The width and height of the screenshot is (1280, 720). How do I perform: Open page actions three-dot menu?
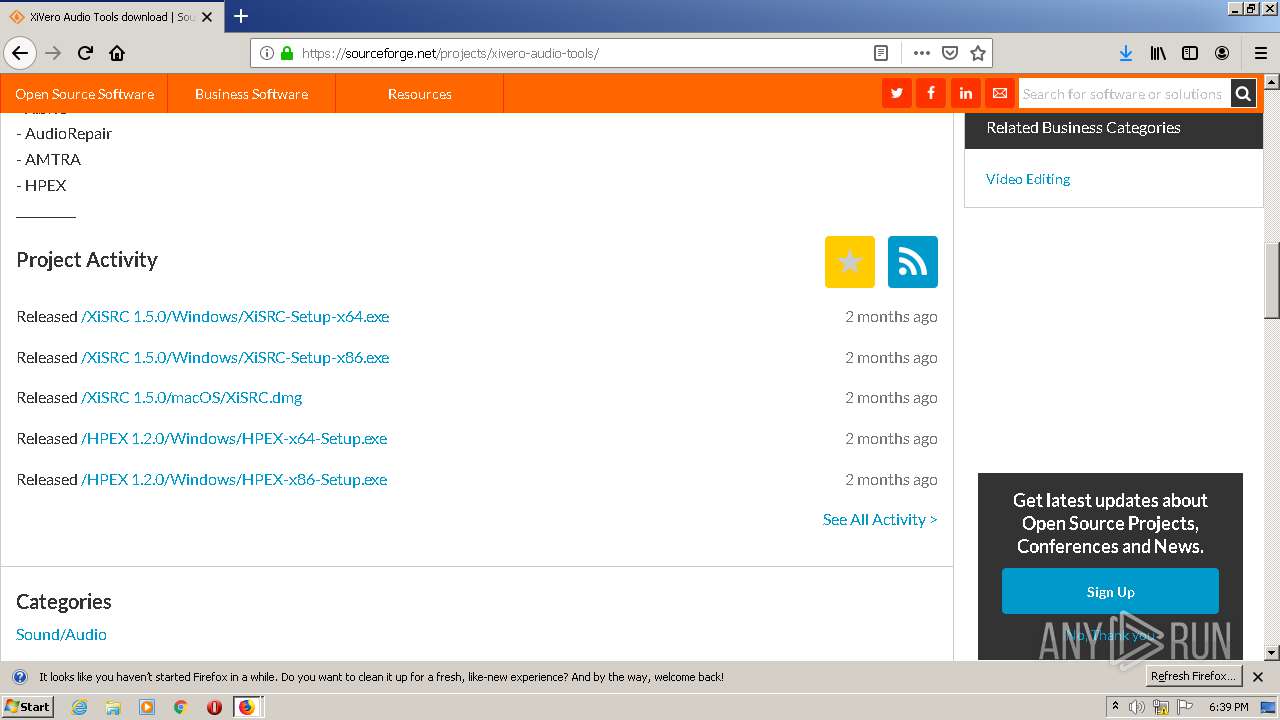[922, 53]
